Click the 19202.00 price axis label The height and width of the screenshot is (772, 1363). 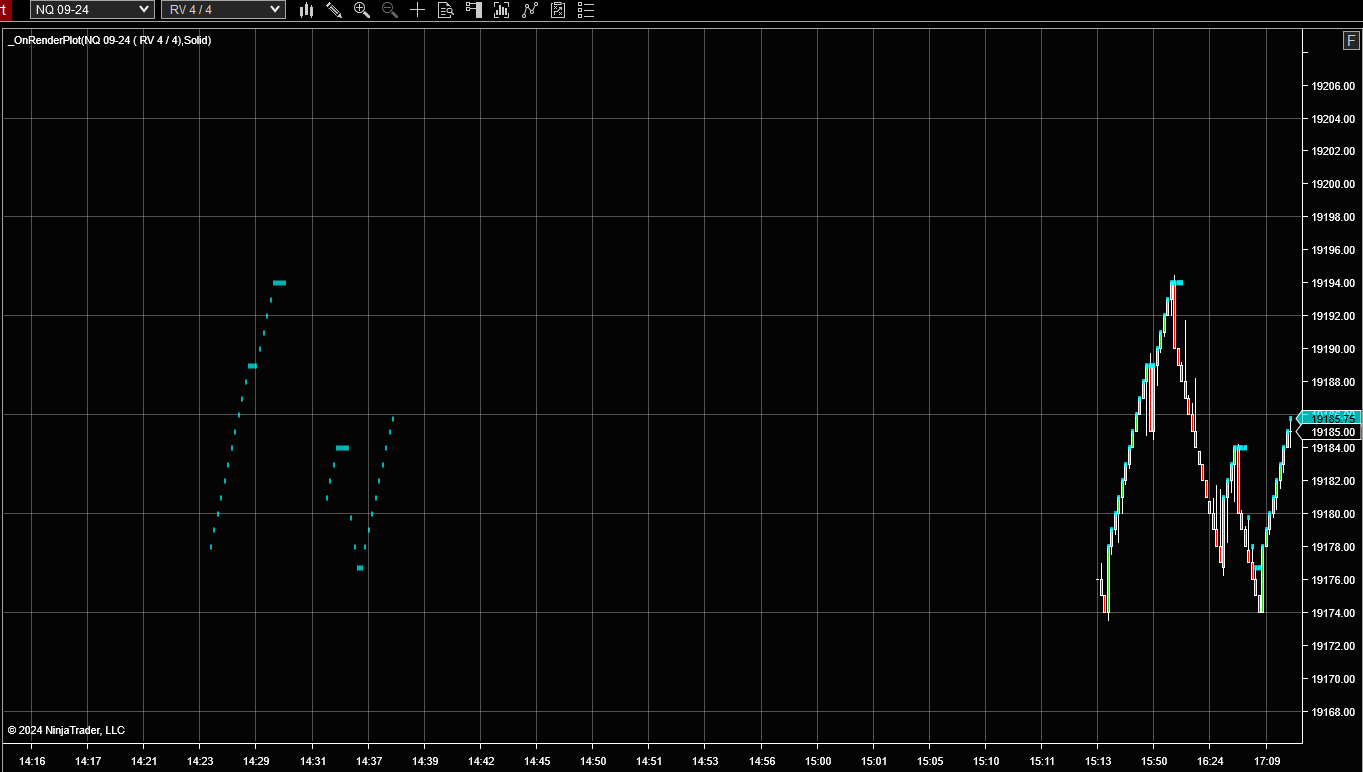point(1333,151)
